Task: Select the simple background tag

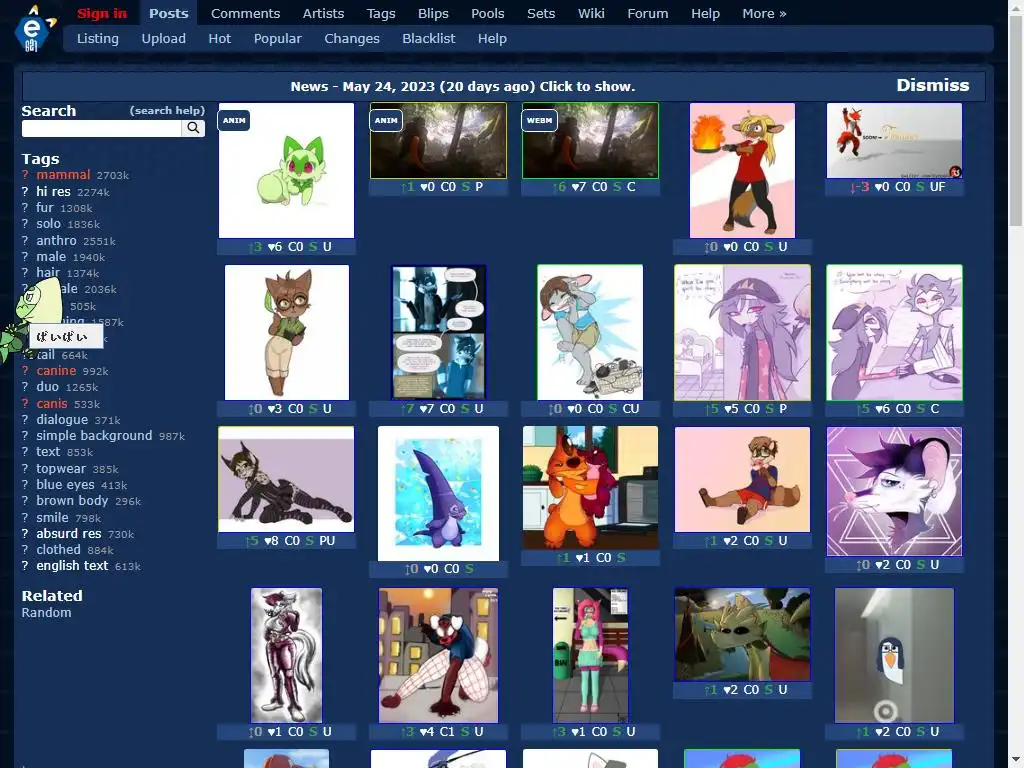Action: pos(94,436)
